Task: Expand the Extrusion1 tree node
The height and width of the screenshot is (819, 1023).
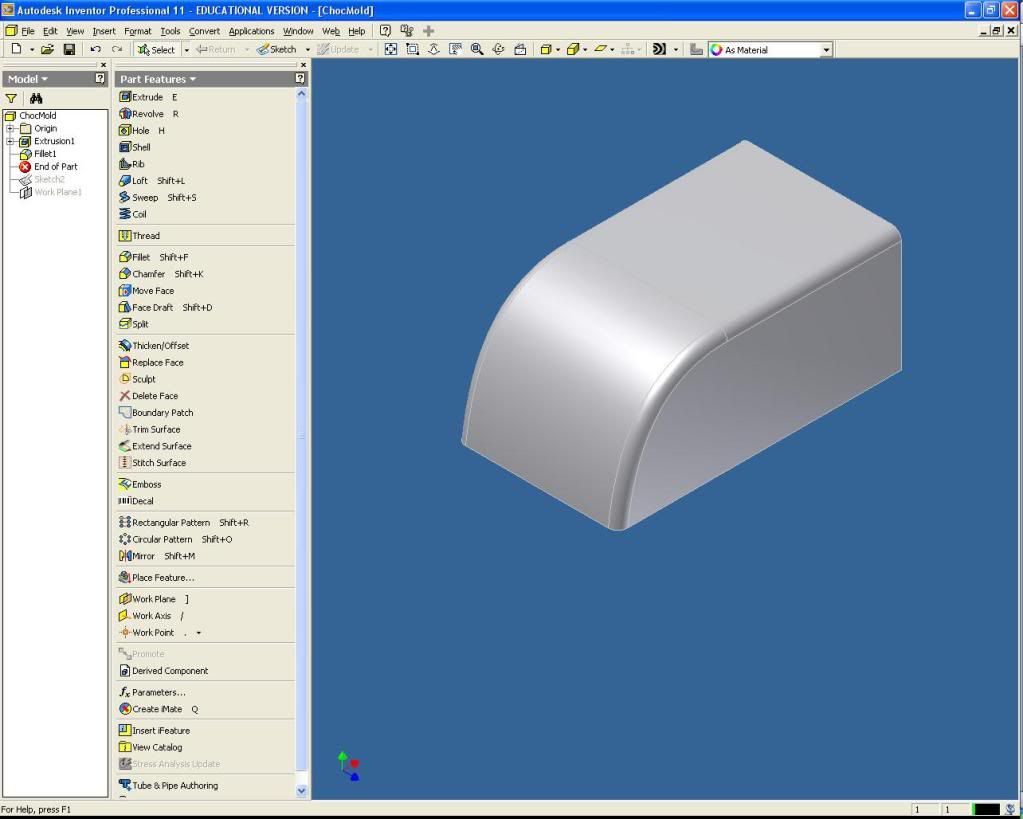Action: pyautogui.click(x=10, y=141)
